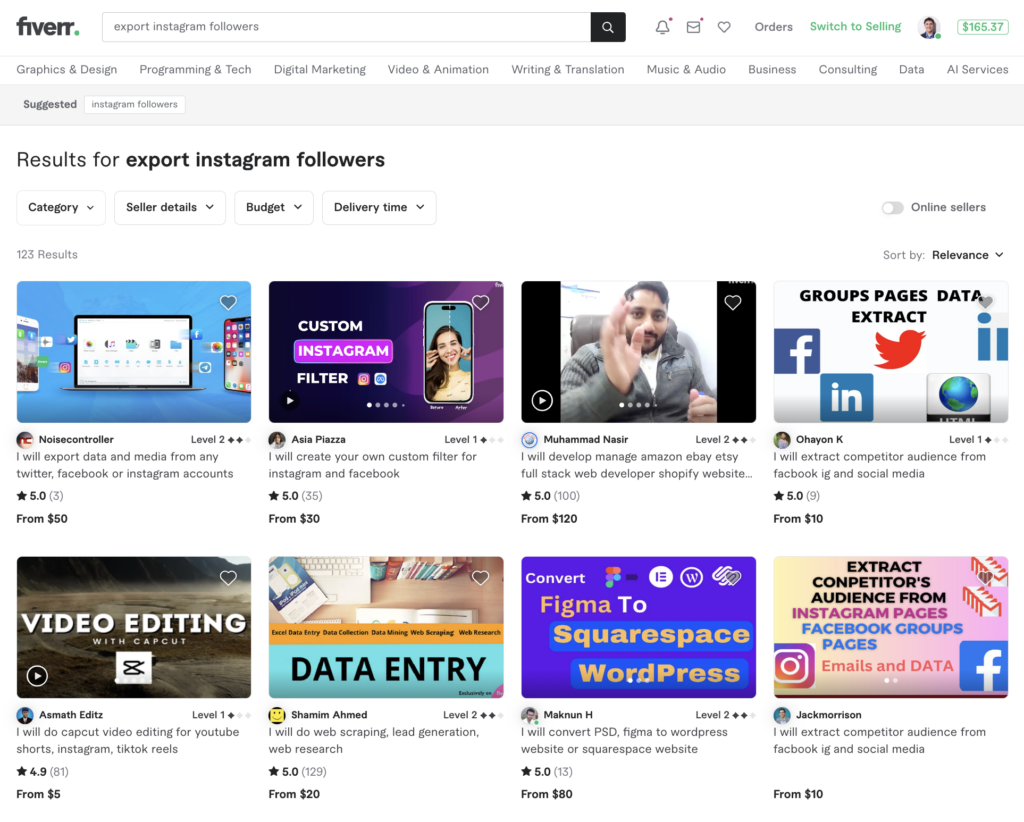Click the Fiverr logo
This screenshot has height=822, width=1024.
tap(47, 27)
